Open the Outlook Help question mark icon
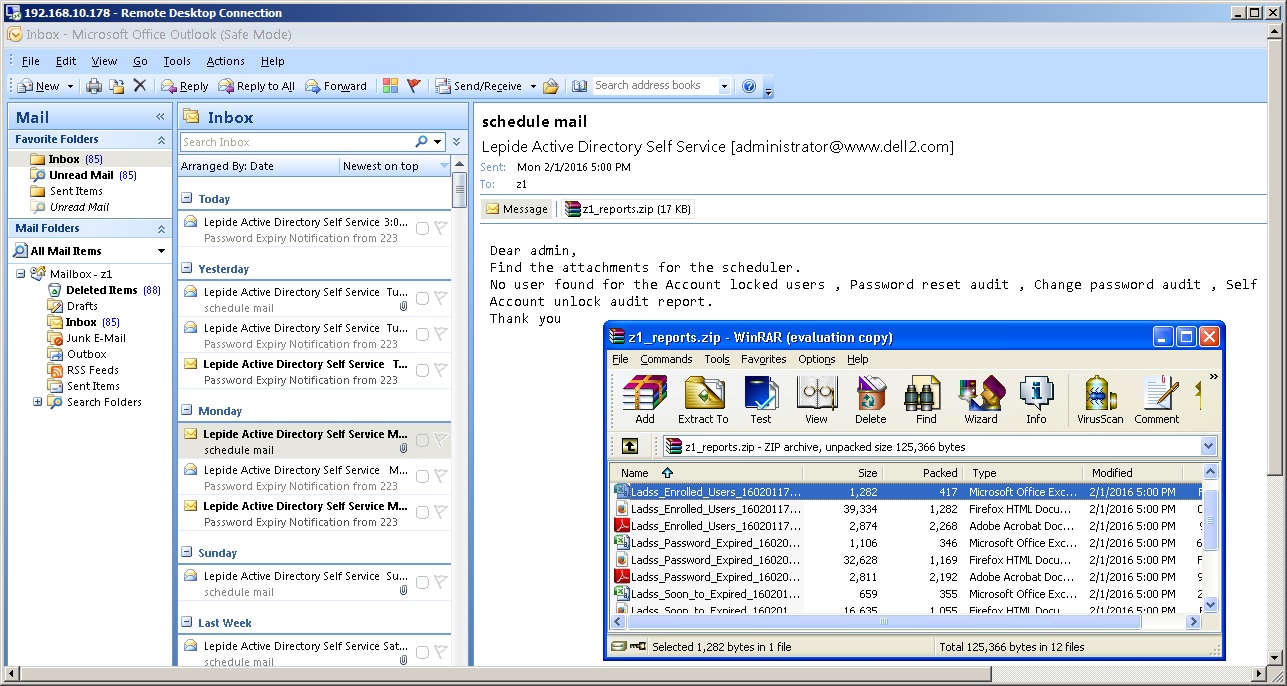This screenshot has height=686, width=1287. (749, 86)
